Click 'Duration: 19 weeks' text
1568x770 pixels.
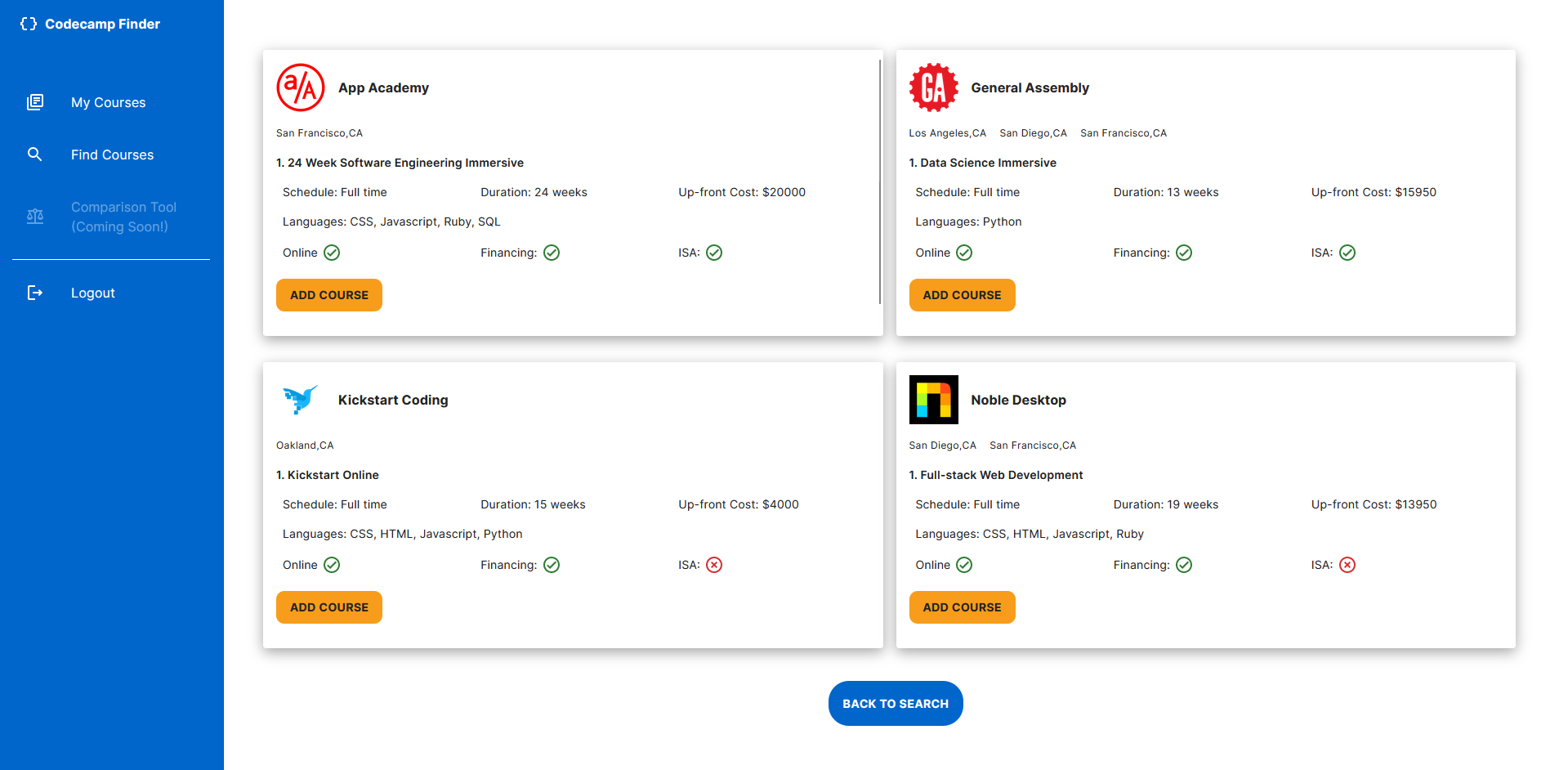tap(1166, 504)
